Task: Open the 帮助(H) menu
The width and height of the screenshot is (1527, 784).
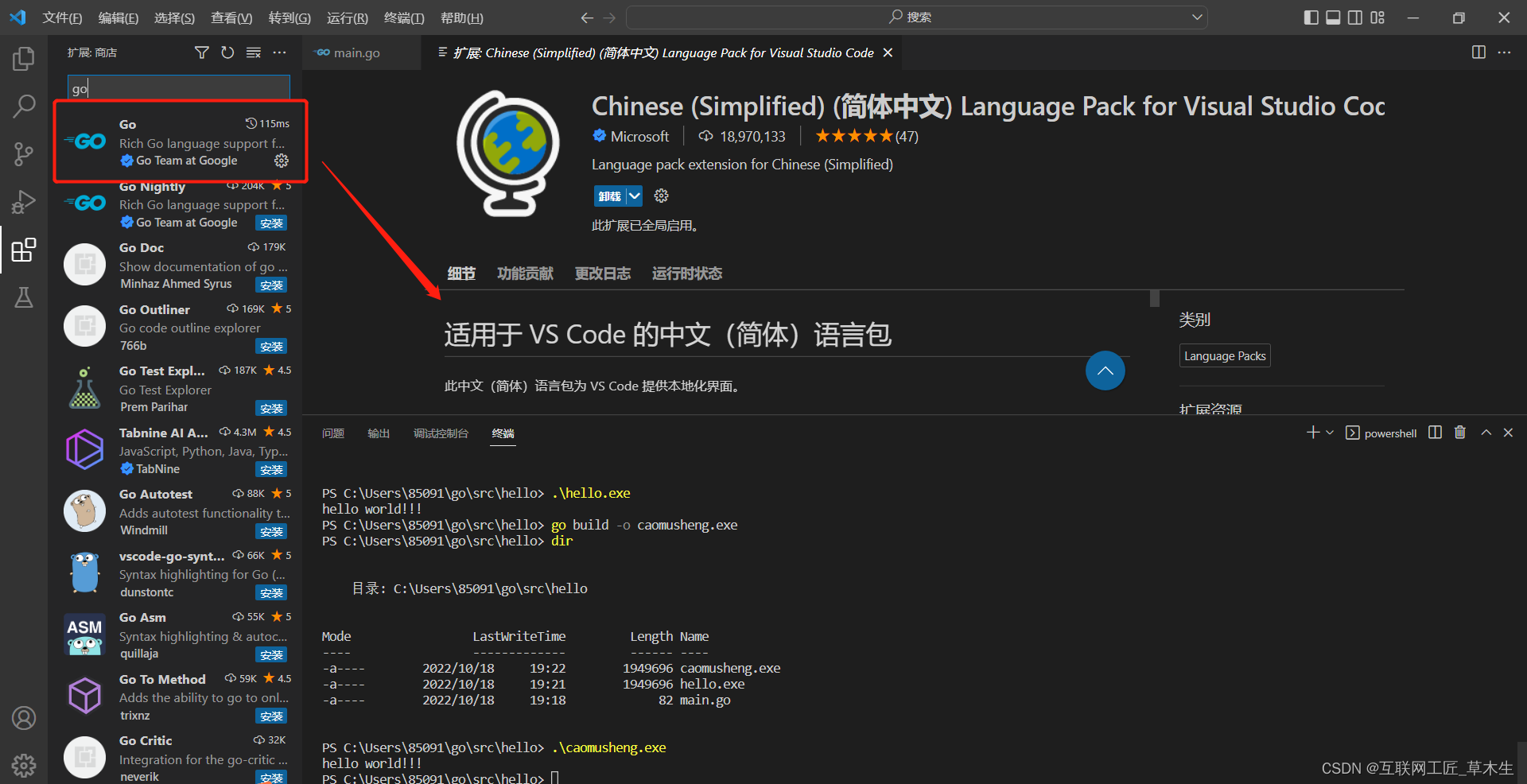Action: 461,17
